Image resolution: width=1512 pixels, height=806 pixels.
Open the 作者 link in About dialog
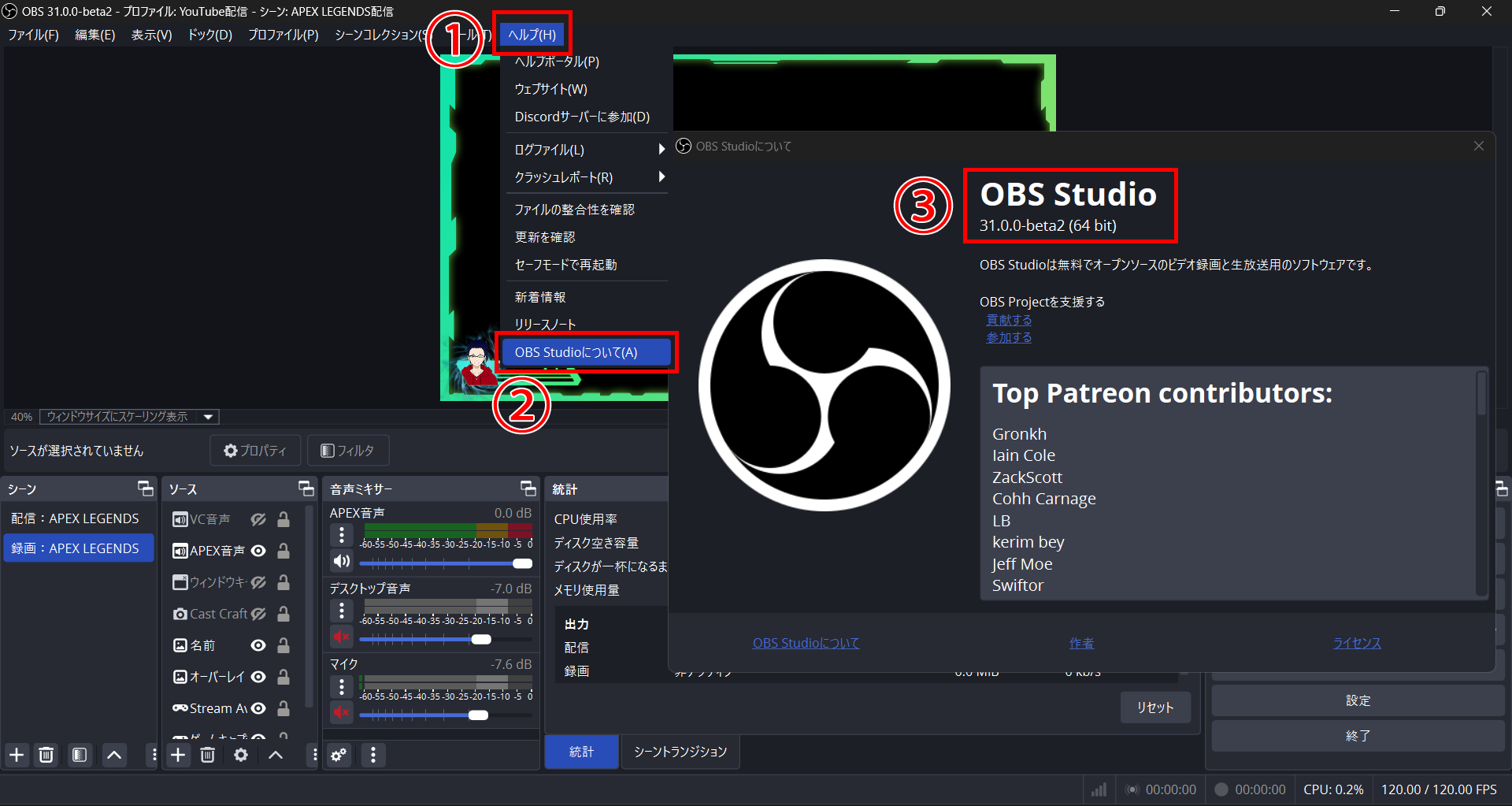pyautogui.click(x=1081, y=643)
